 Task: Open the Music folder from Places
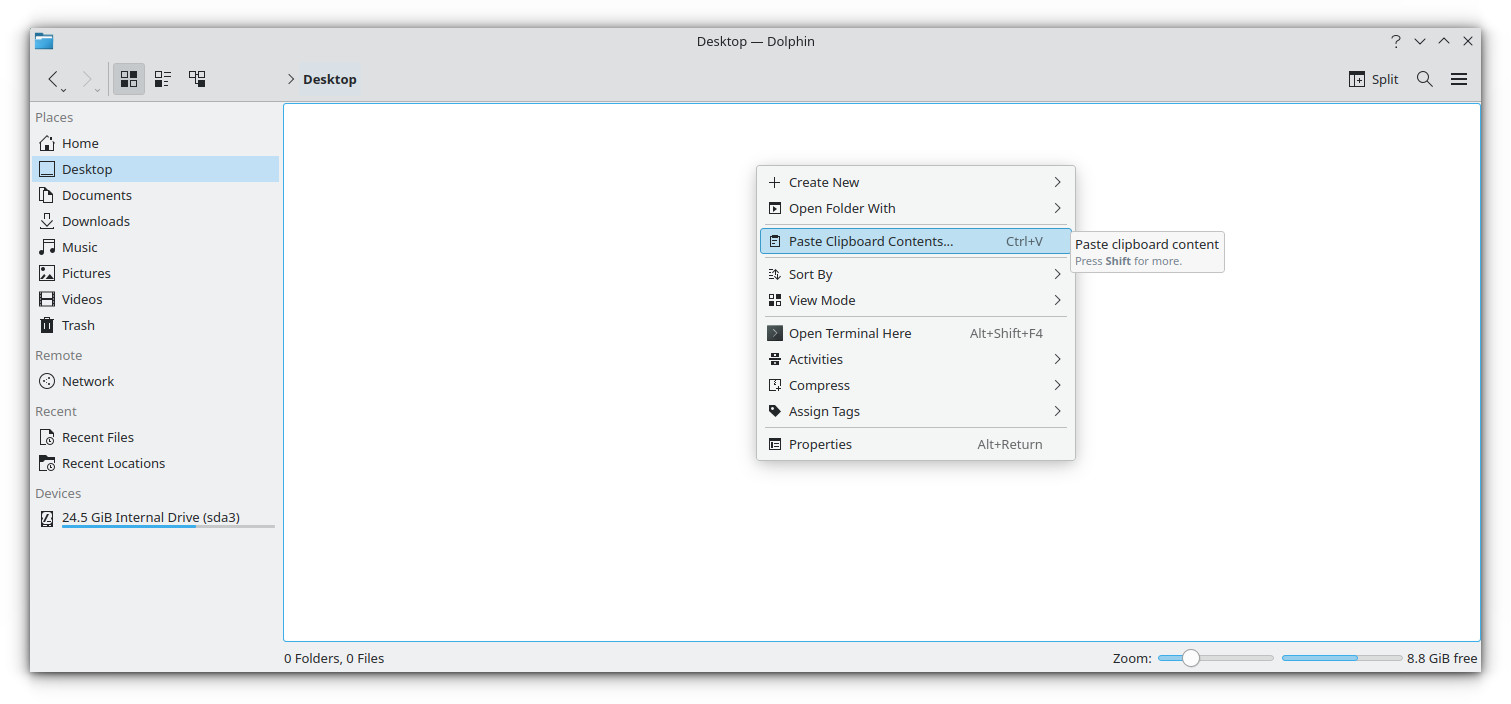pos(78,247)
